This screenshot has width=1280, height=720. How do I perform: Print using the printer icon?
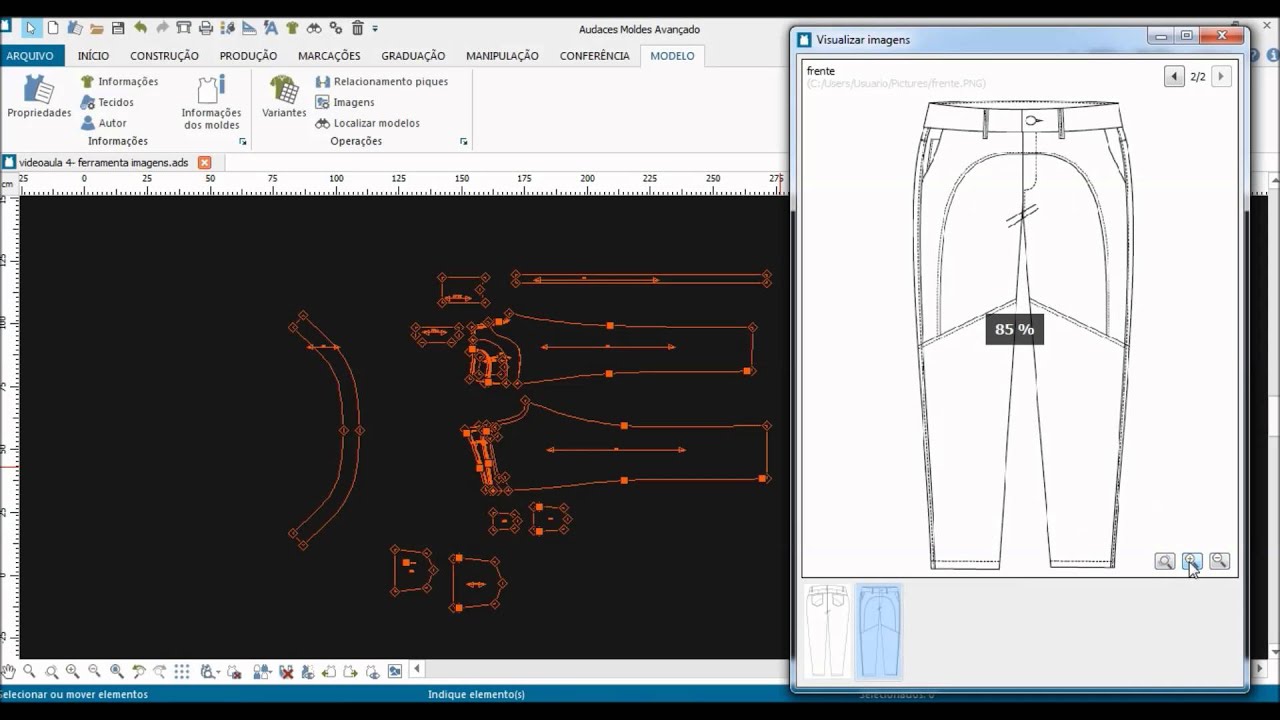(205, 28)
